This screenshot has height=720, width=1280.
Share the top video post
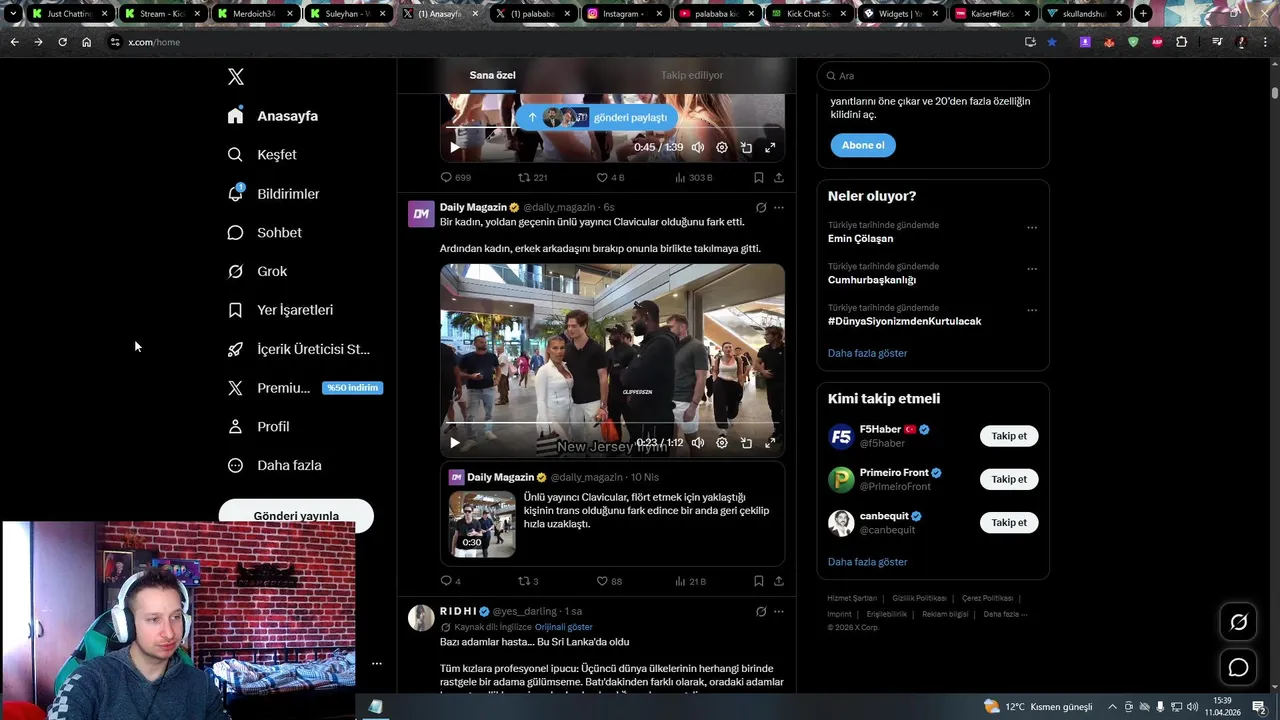tap(778, 177)
